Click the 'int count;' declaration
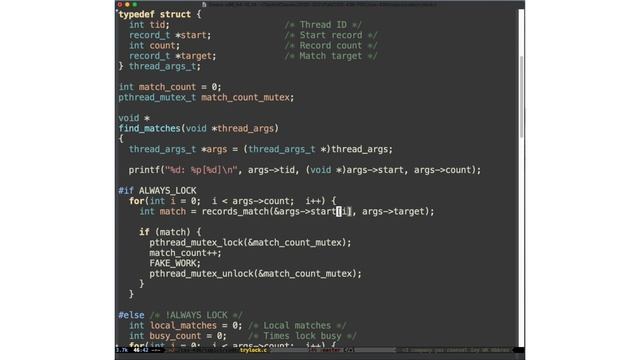640x360 pixels. 154,45
